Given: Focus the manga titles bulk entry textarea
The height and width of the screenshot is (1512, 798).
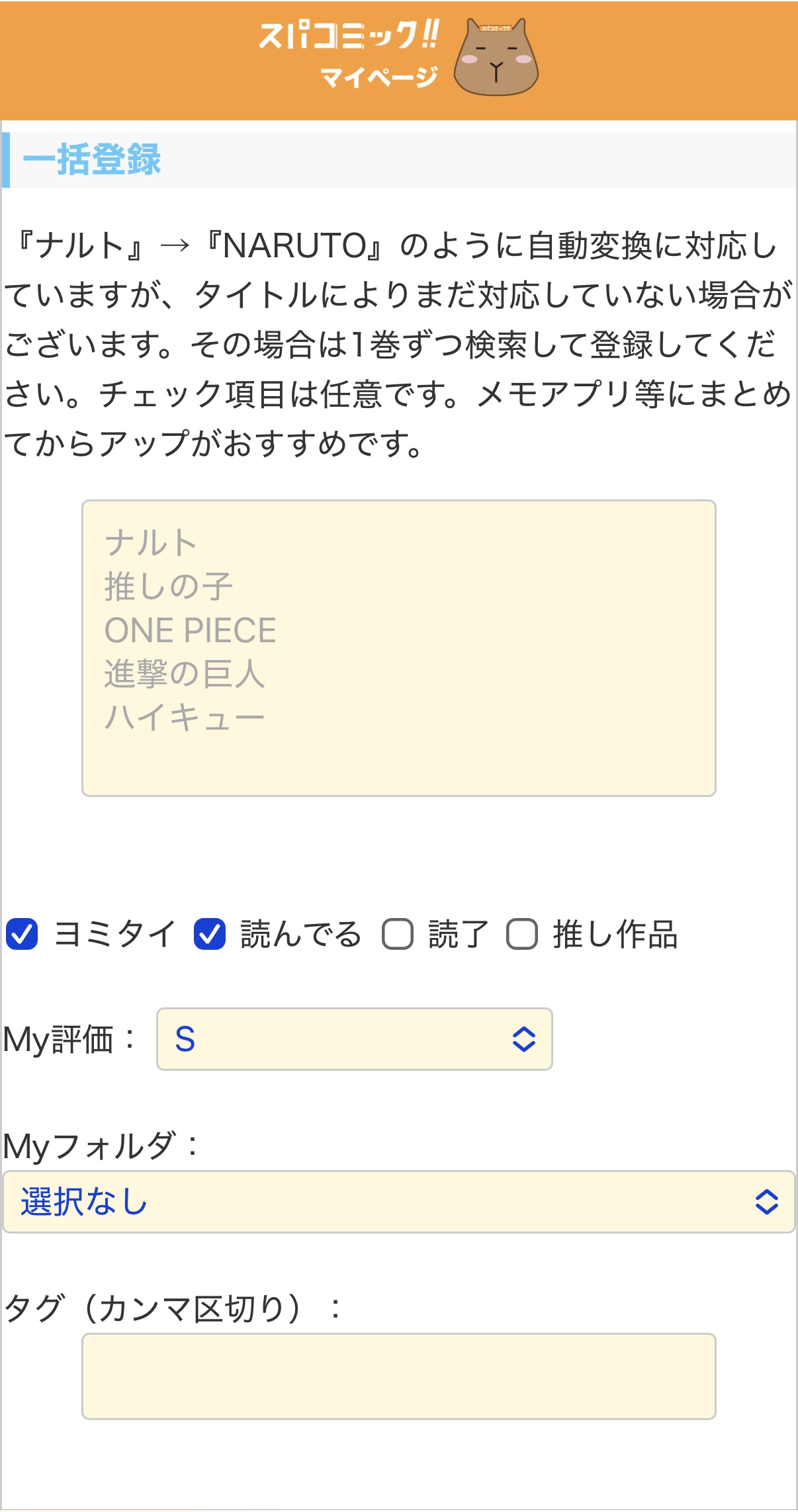Looking at the screenshot, I should (x=399, y=648).
